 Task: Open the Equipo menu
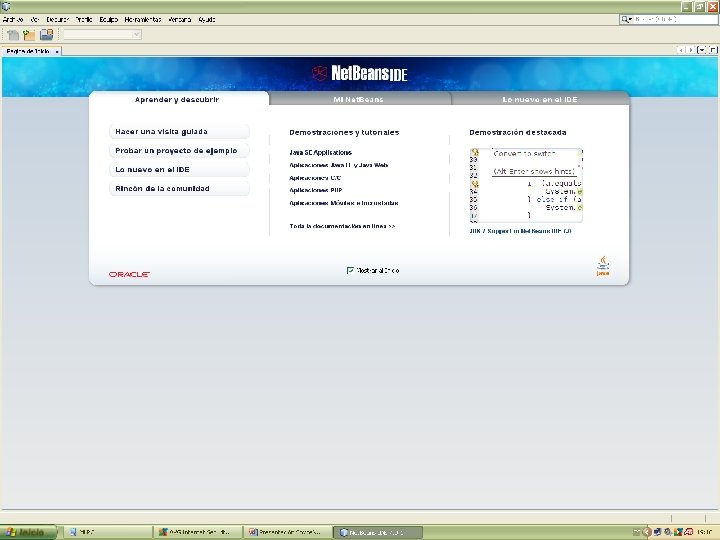point(109,19)
